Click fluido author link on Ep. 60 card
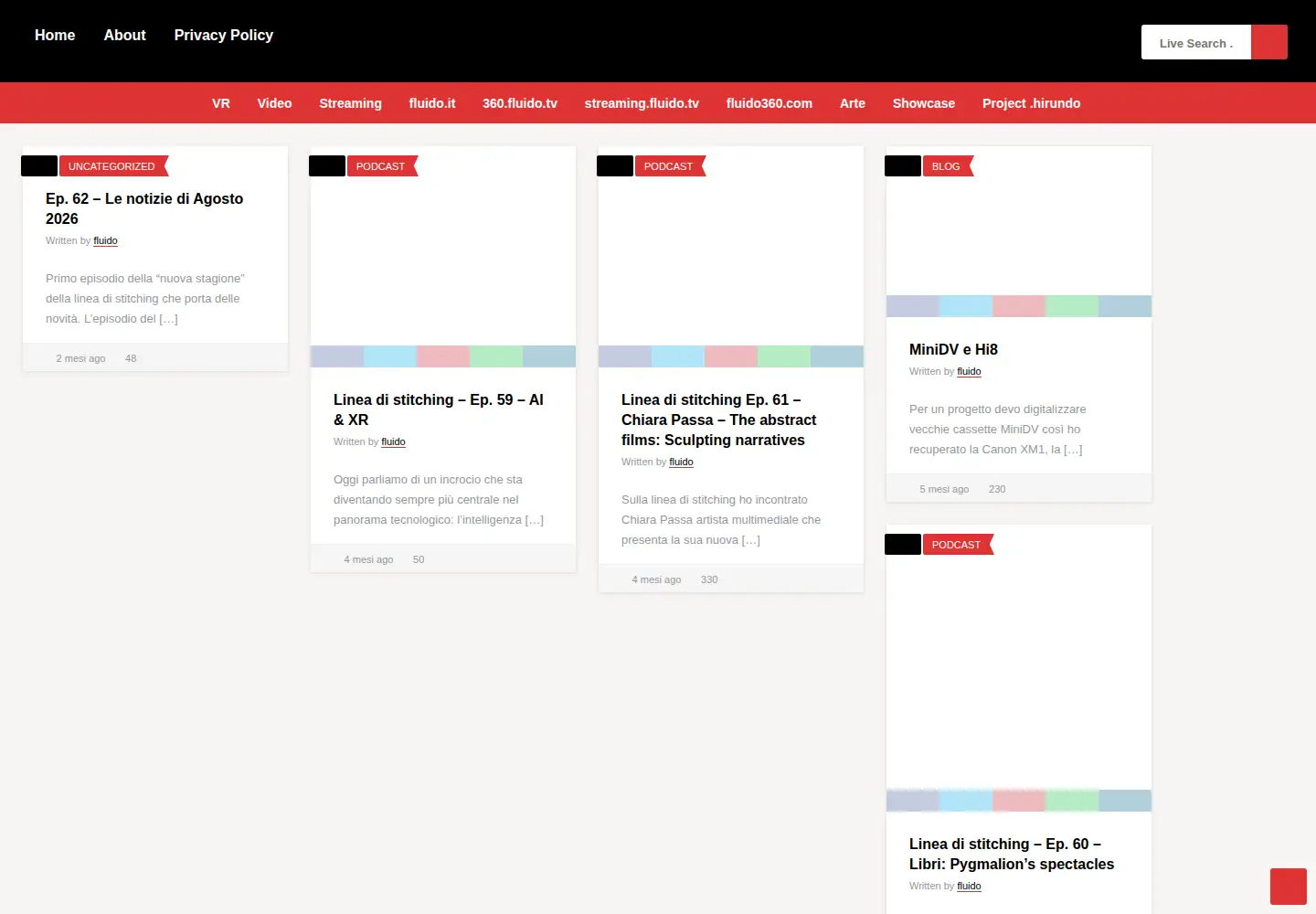 (969, 886)
